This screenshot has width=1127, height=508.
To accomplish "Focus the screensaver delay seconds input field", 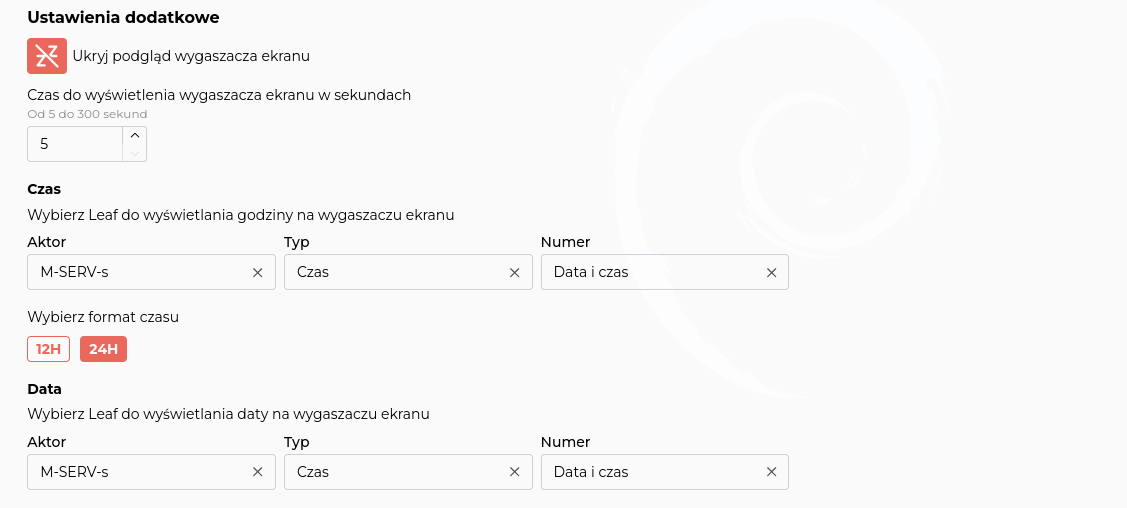I will click(75, 144).
